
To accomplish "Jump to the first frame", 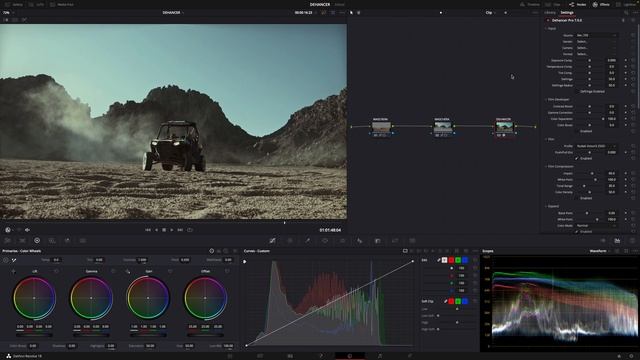I will pos(148,230).
